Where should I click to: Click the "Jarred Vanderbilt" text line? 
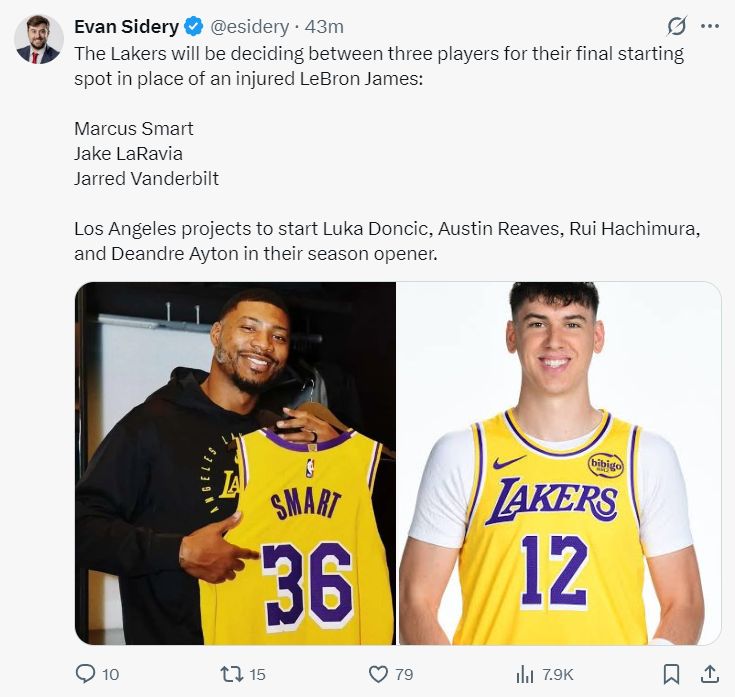coord(146,179)
